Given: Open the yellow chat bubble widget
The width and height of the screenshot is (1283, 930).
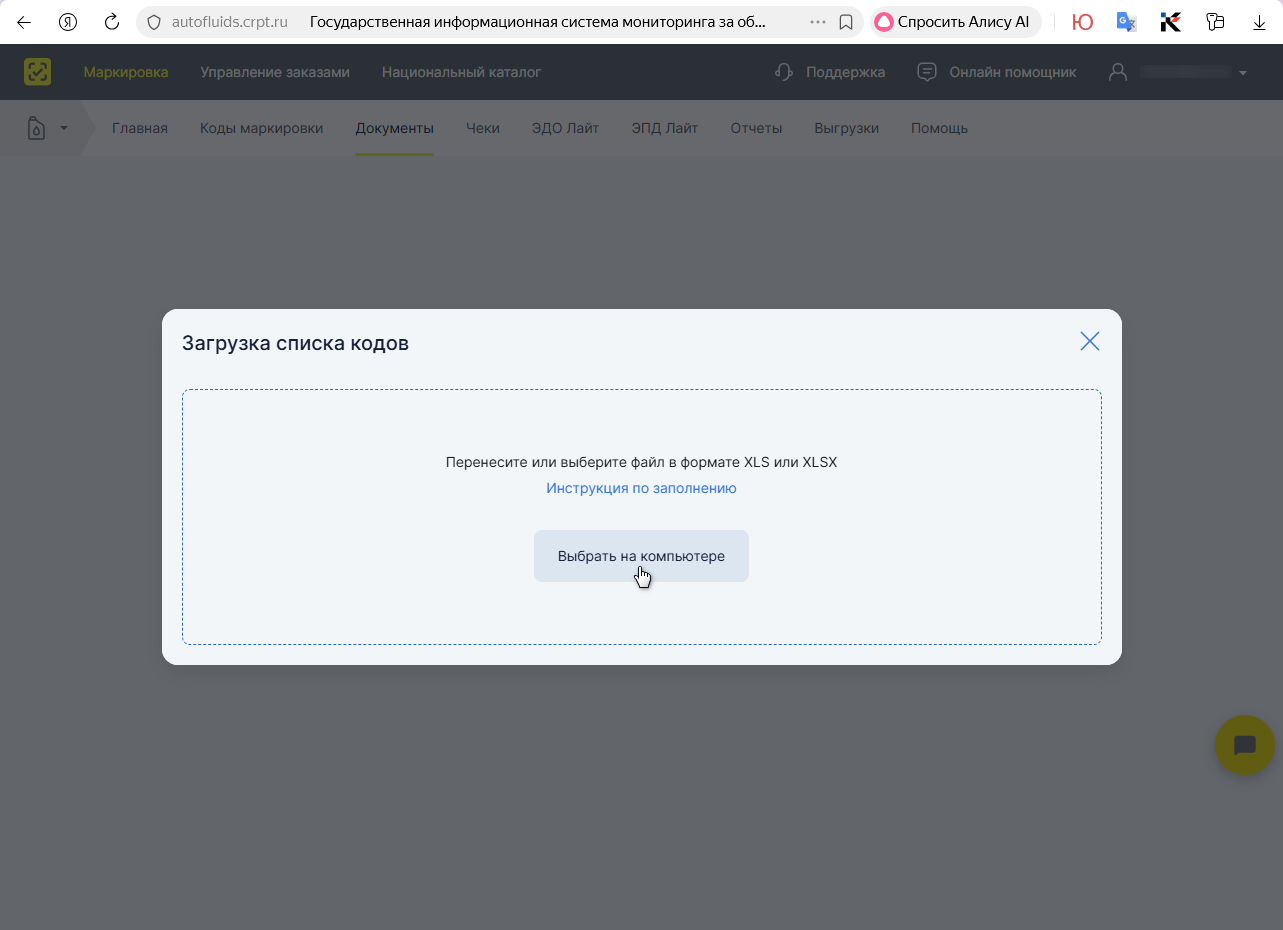Looking at the screenshot, I should 1244,745.
